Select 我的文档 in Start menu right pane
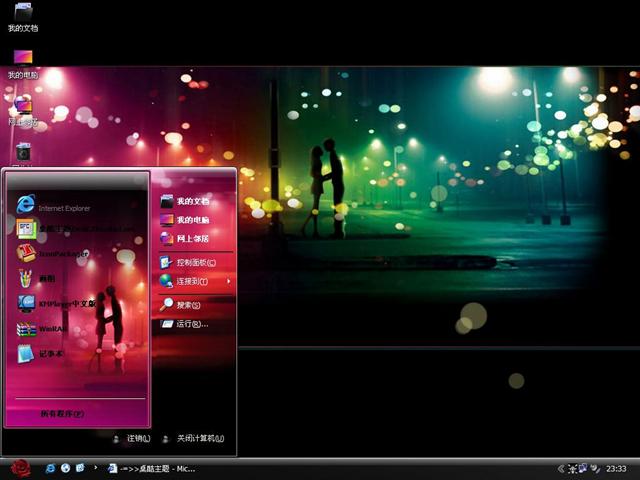 coord(192,201)
